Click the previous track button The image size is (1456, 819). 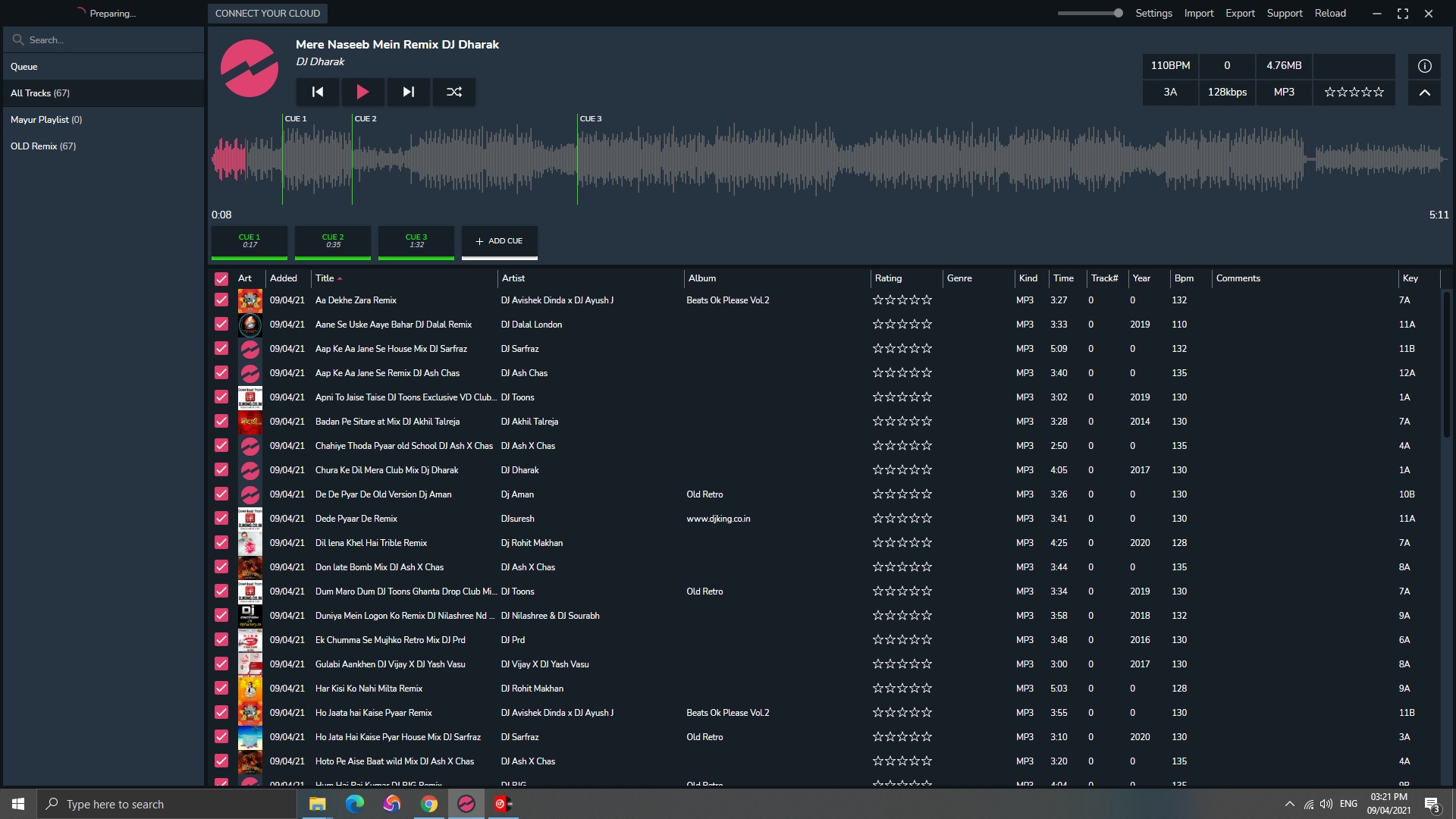tap(318, 92)
